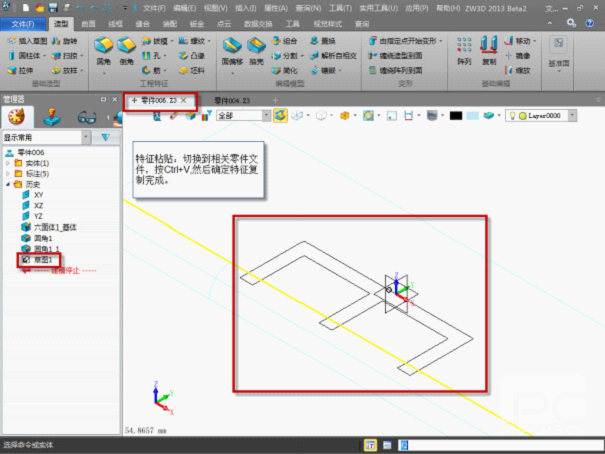The height and width of the screenshot is (454, 605).
Task: Open the 全部 filter dropdown
Action: coord(240,116)
